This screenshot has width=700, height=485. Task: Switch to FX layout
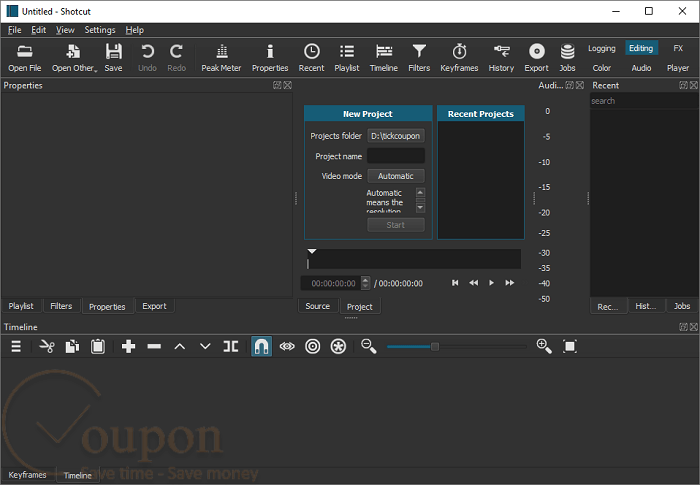678,48
